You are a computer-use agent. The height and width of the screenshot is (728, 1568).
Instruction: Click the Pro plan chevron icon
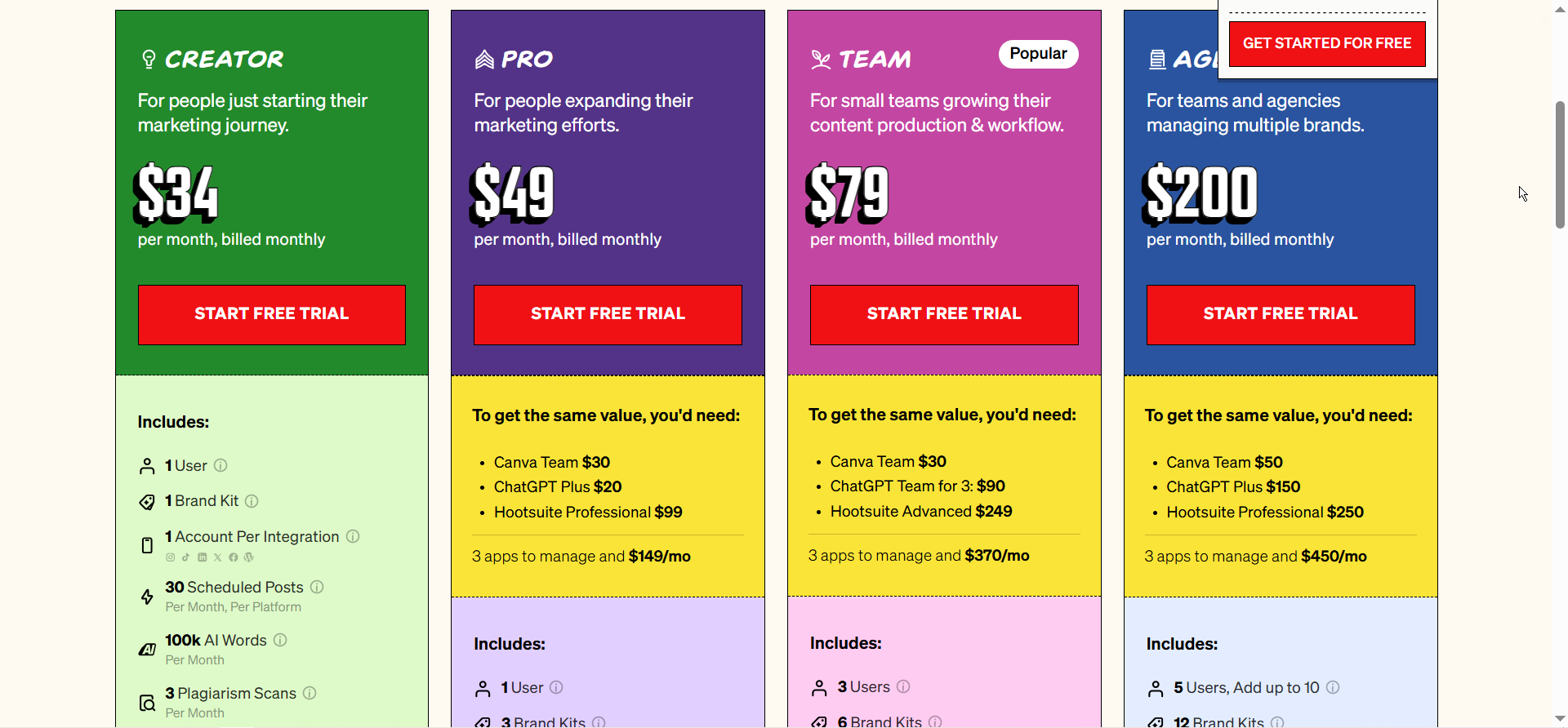pos(484,59)
